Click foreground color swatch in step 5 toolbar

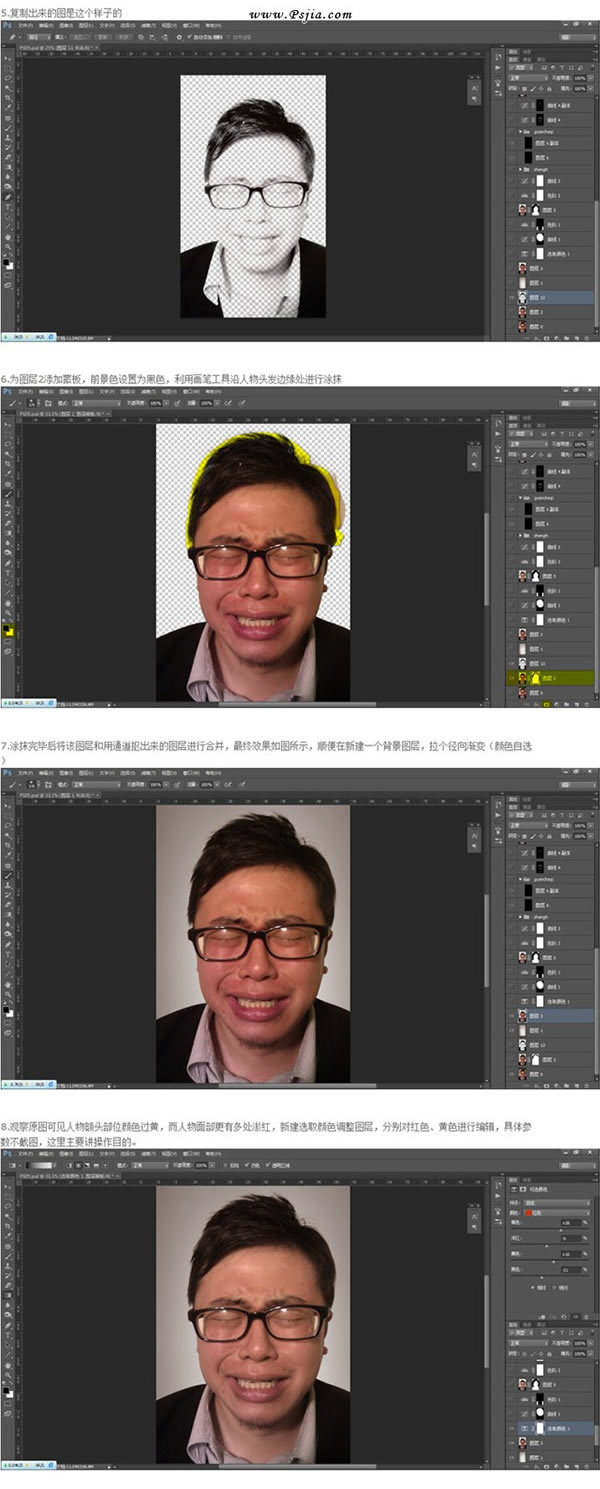tap(6, 261)
